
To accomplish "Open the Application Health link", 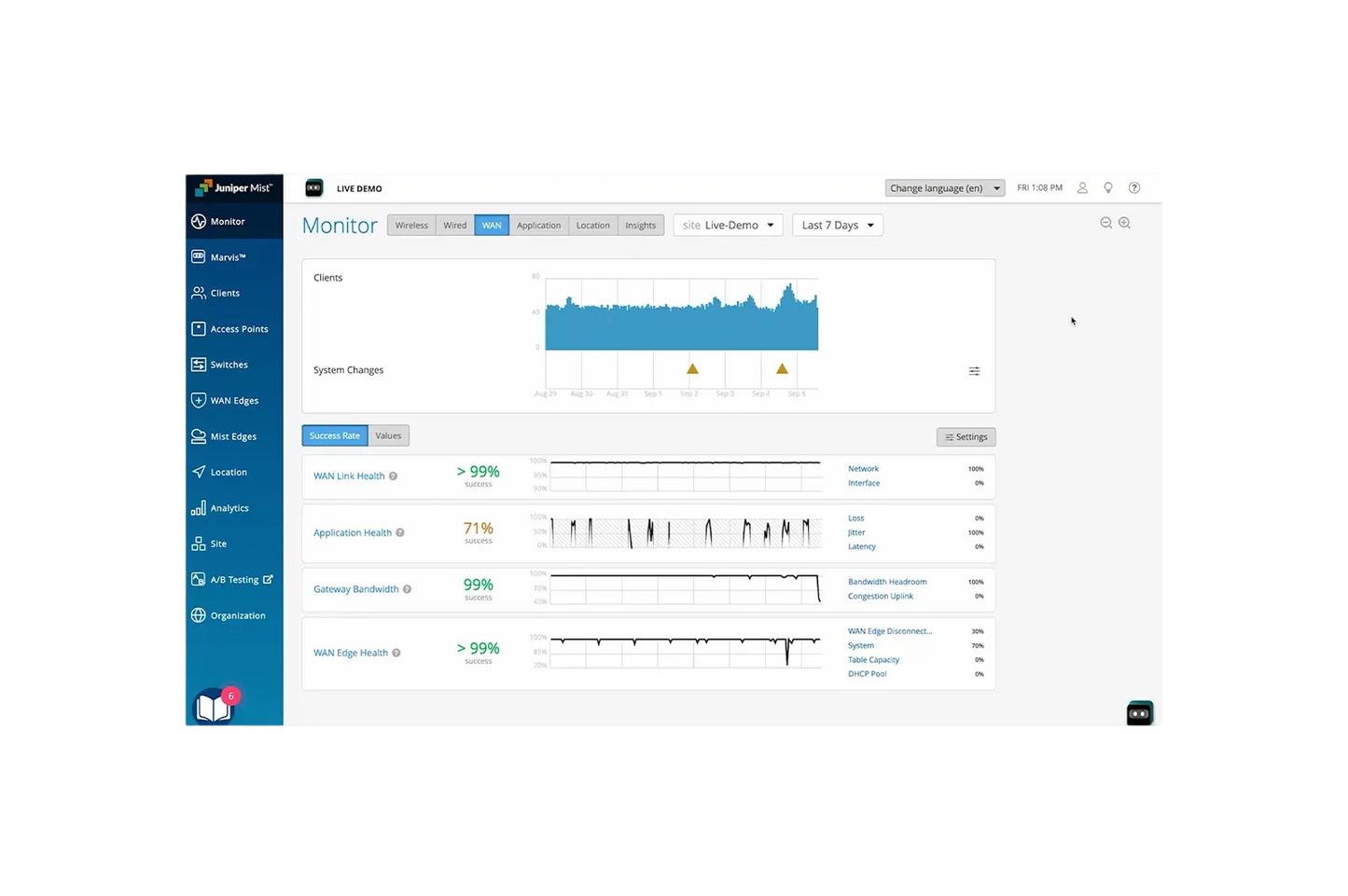I will (353, 533).
